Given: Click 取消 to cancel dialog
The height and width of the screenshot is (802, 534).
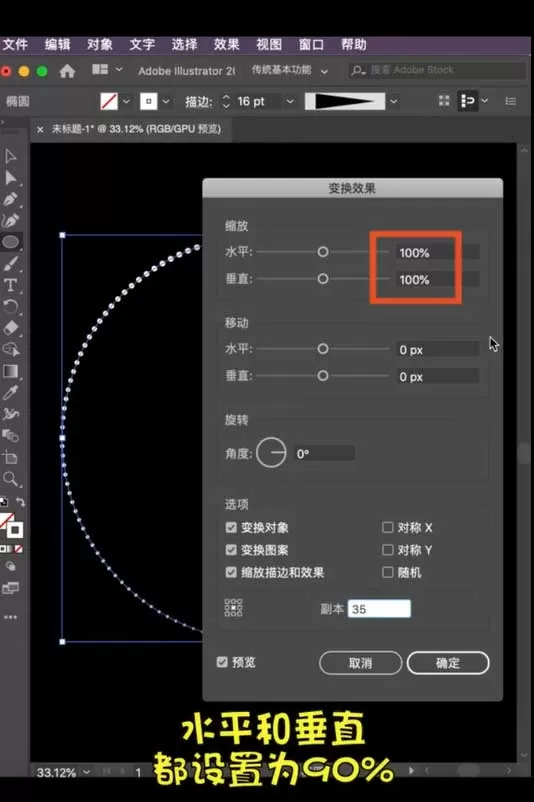Looking at the screenshot, I should tap(361, 663).
